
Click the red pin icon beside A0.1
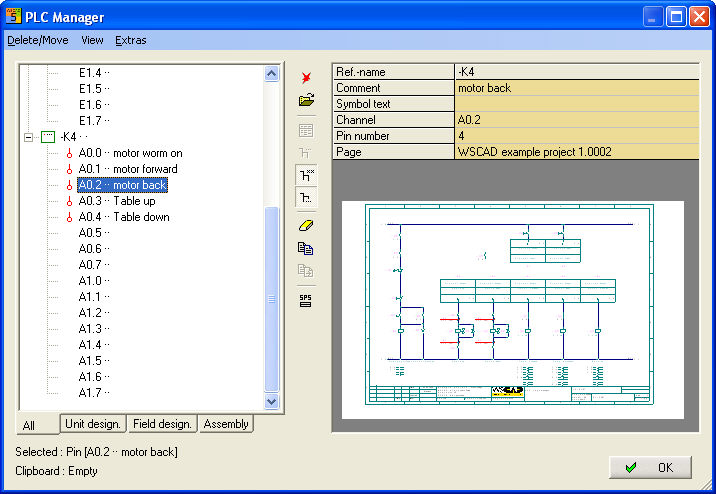[69, 169]
